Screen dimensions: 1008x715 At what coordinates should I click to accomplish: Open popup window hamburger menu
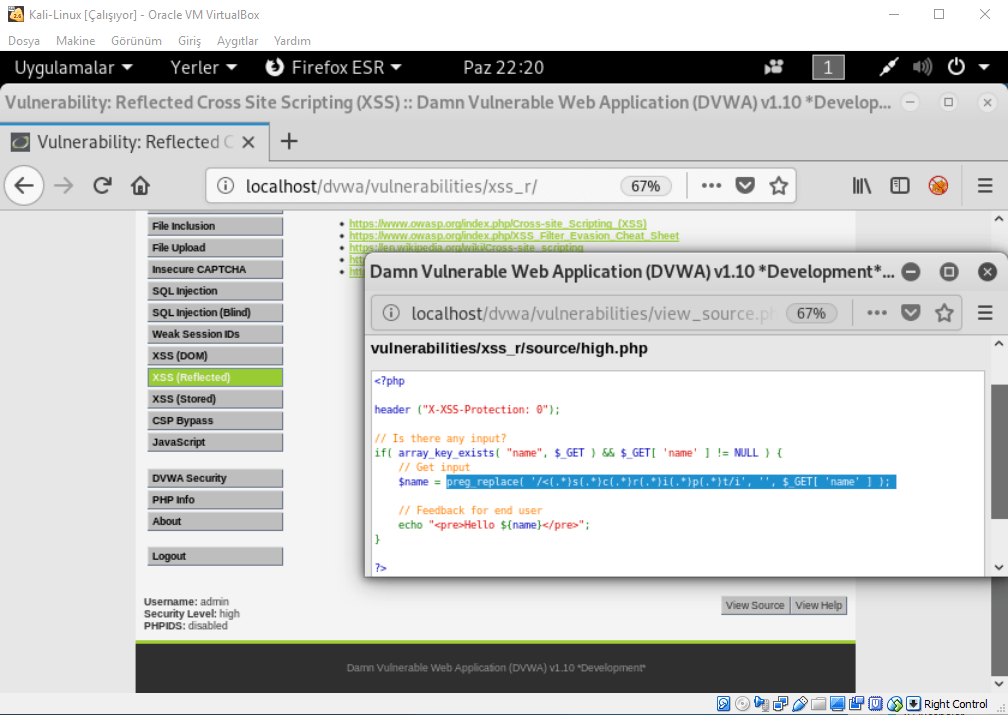pyautogui.click(x=984, y=313)
